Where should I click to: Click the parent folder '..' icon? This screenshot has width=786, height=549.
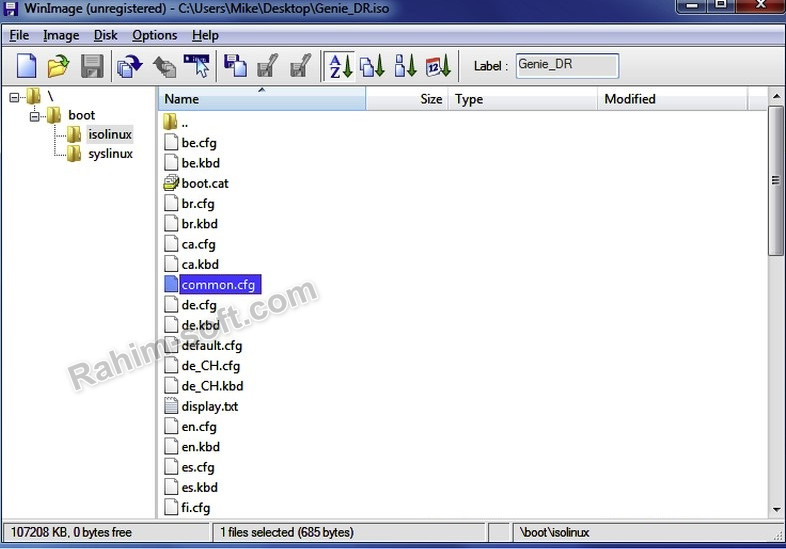tap(170, 121)
